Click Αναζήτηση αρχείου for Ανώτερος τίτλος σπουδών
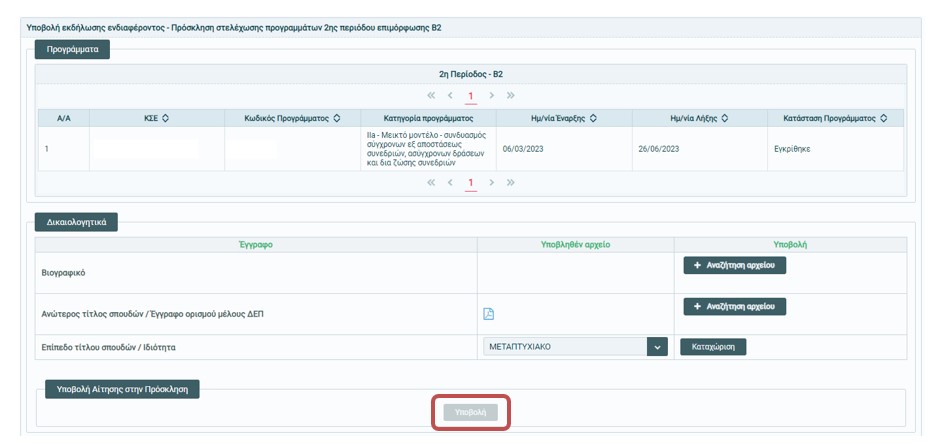Screen dimensions: 947x446 (x=734, y=306)
